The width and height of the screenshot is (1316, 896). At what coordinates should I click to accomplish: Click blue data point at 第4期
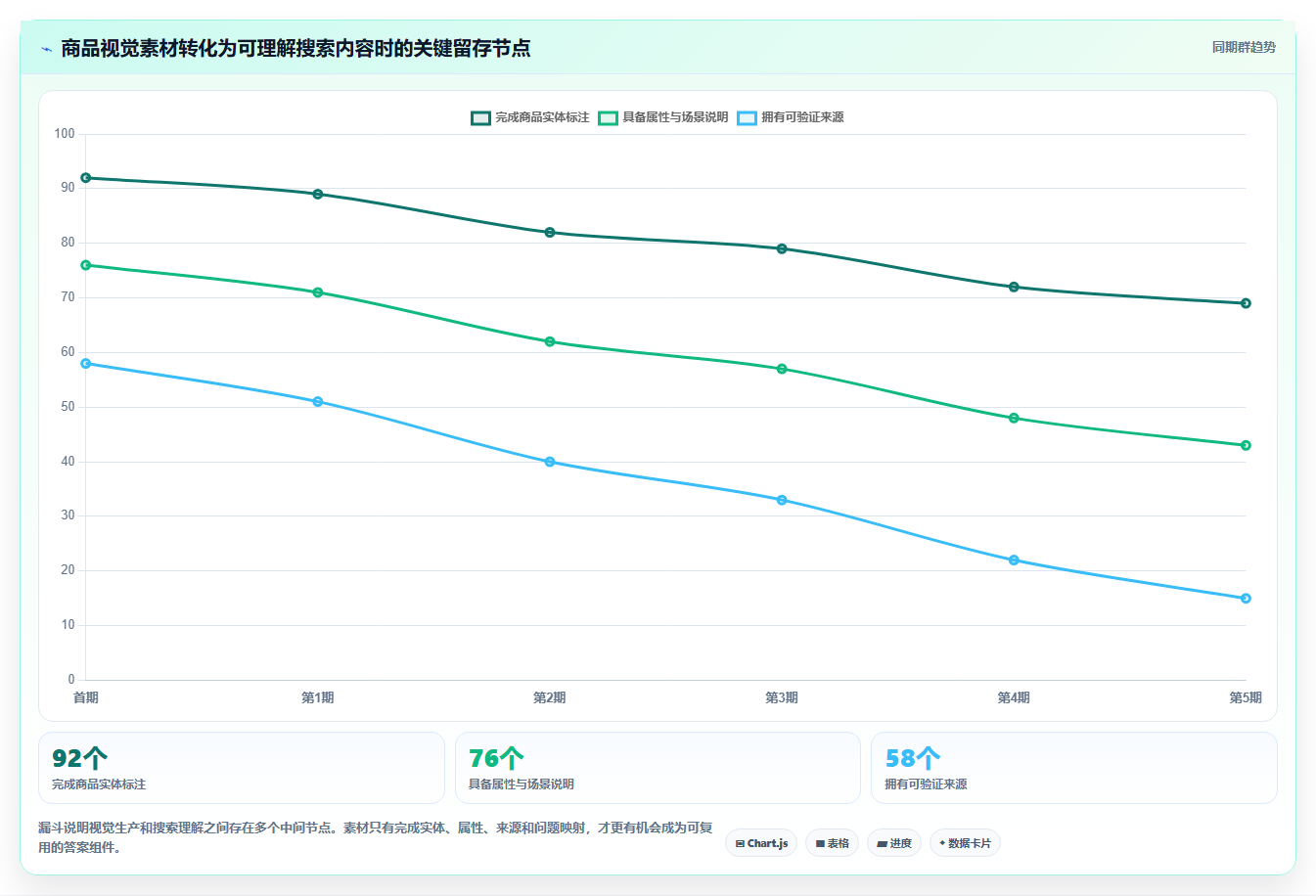click(1014, 560)
